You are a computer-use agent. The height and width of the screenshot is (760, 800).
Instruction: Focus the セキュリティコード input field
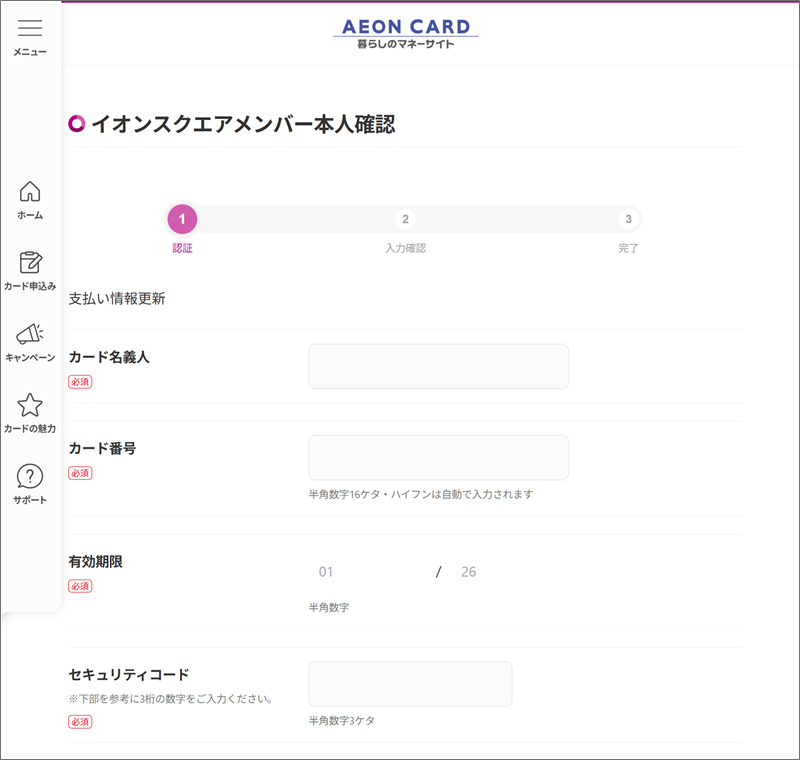(410, 684)
